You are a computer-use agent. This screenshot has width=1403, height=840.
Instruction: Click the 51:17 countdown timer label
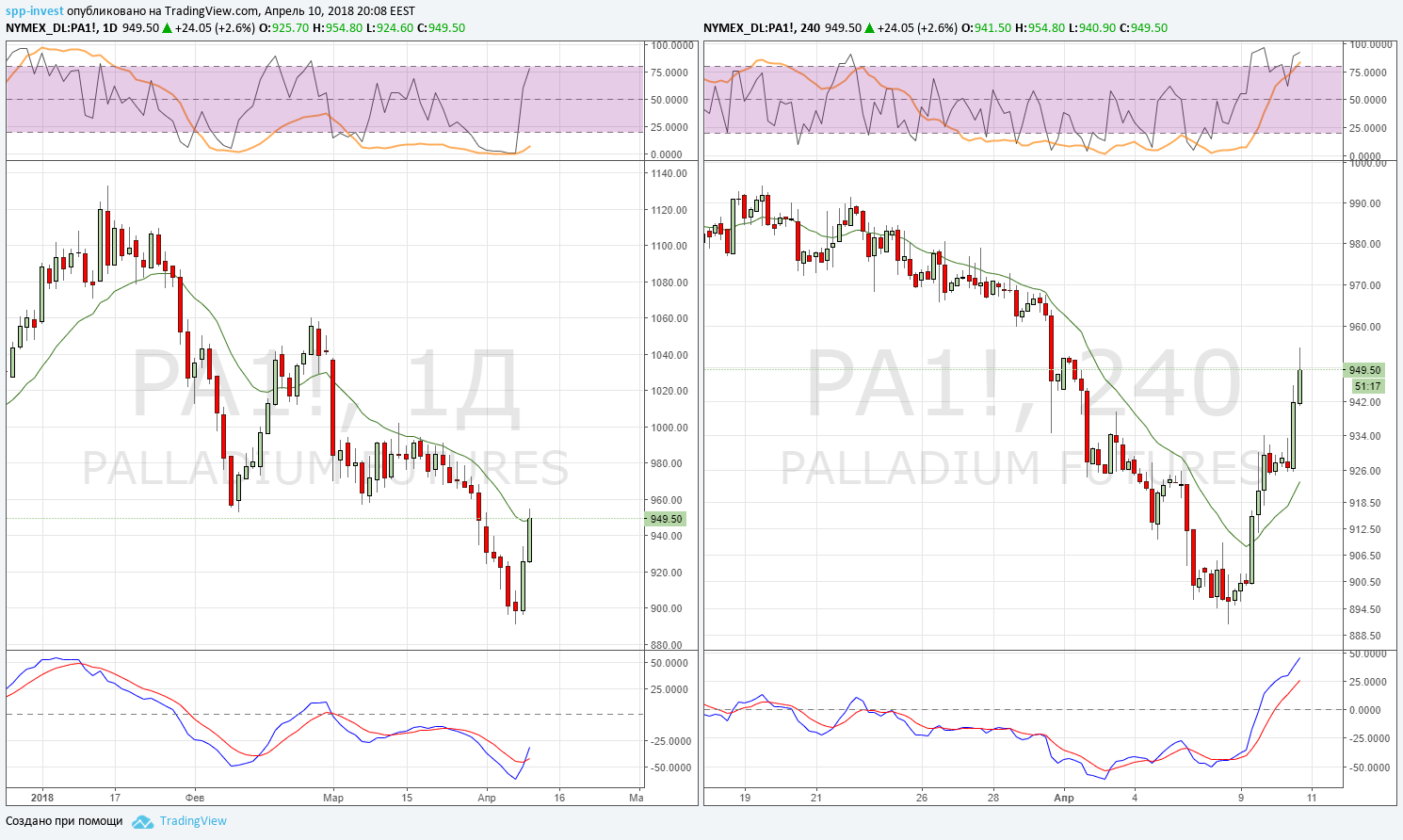(x=1367, y=386)
